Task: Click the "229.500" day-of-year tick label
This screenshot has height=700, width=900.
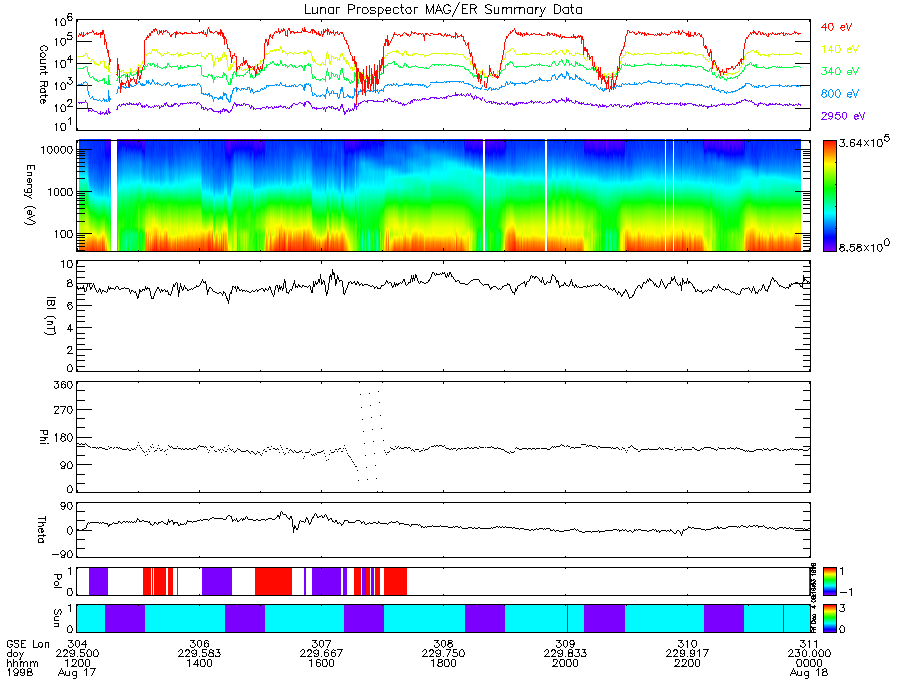Action: point(77,654)
